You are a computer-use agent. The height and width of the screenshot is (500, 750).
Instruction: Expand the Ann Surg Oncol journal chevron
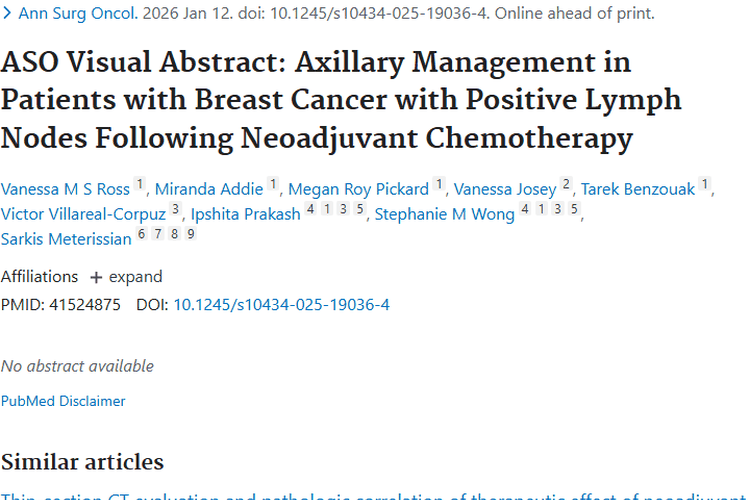[7, 15]
